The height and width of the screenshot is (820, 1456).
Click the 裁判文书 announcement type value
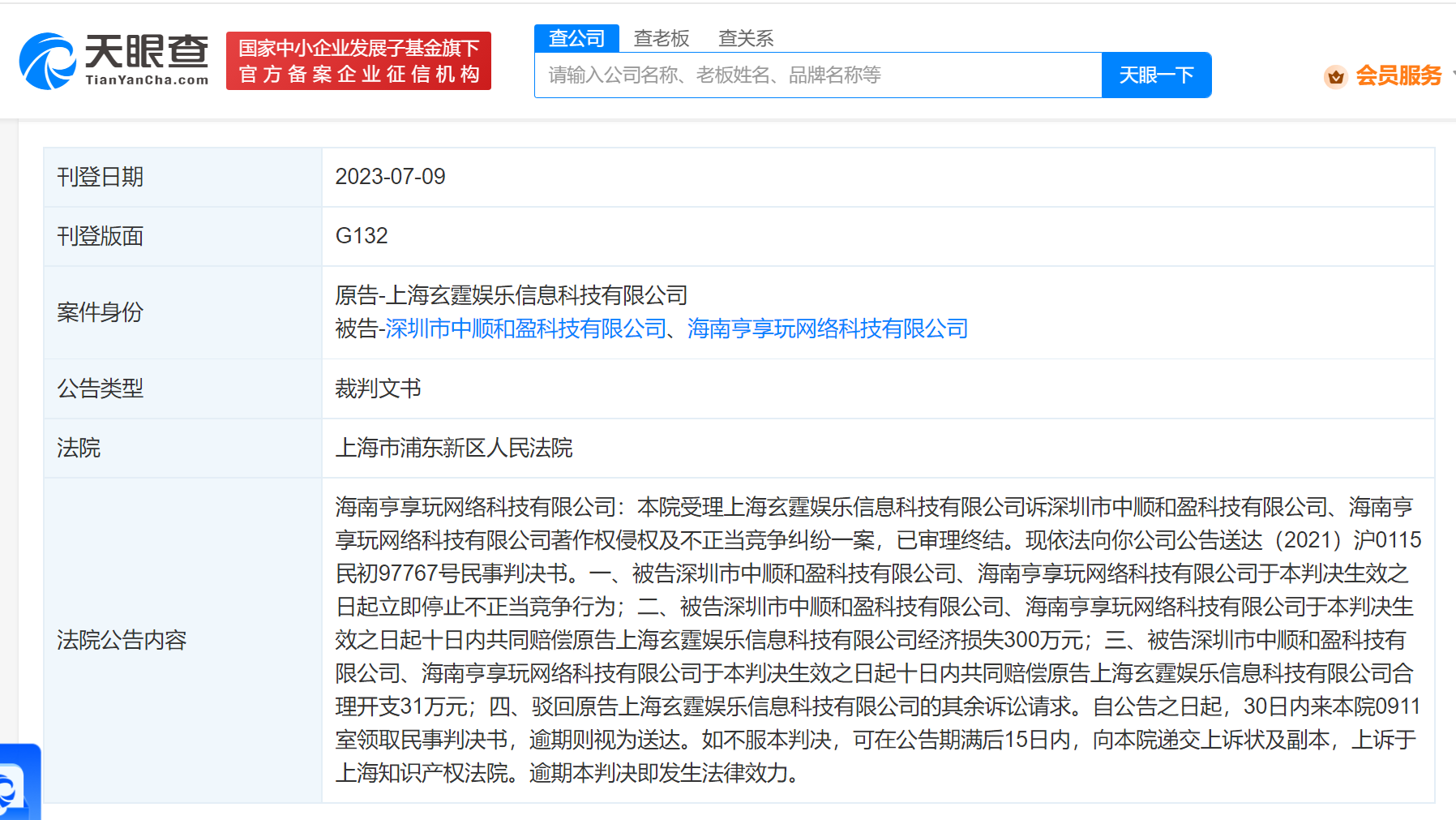pyautogui.click(x=378, y=389)
